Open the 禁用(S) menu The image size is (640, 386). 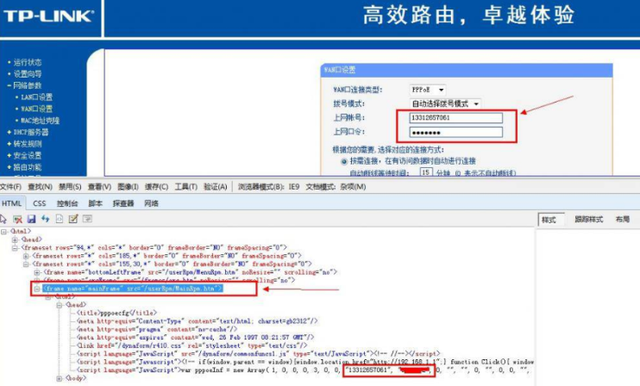pyautogui.click(x=70, y=187)
